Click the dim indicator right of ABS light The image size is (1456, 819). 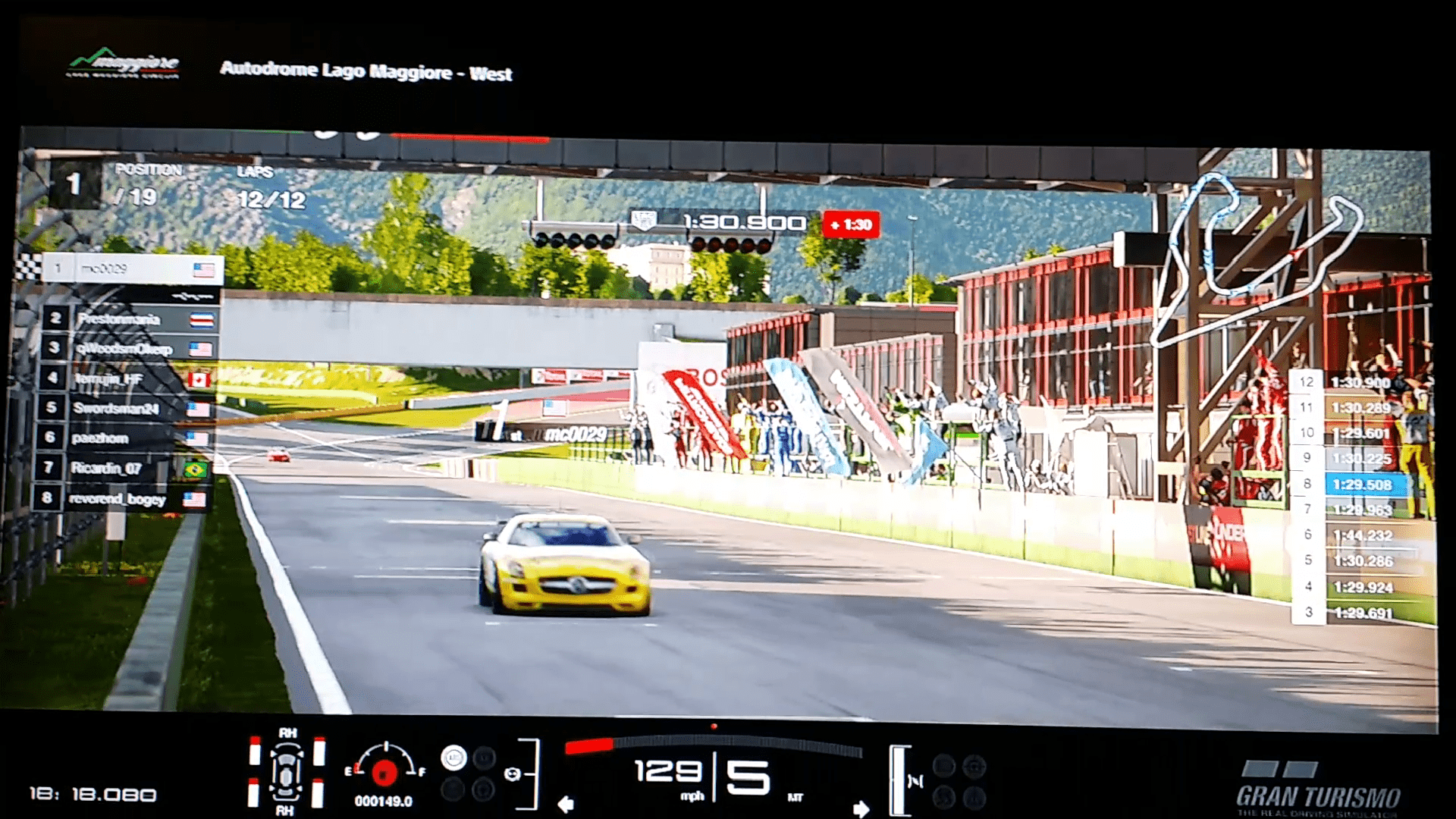tap(484, 758)
